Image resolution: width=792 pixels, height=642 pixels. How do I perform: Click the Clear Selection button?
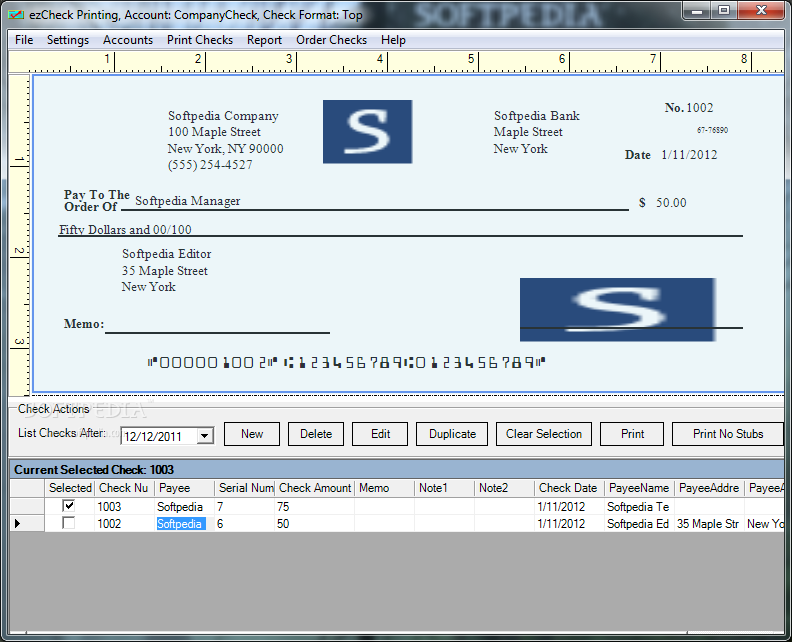pyautogui.click(x=544, y=434)
